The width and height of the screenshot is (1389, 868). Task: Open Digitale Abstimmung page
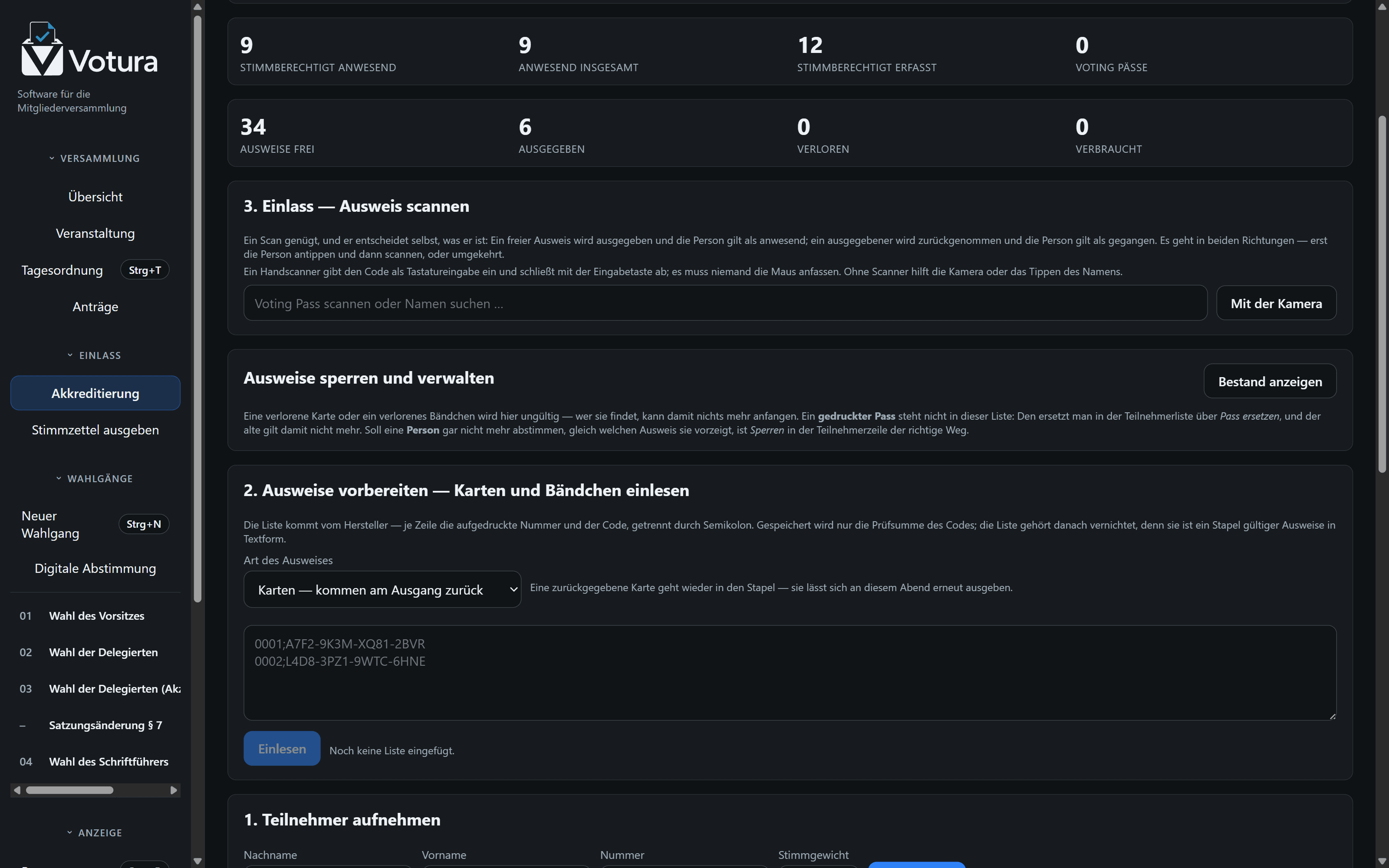(x=95, y=569)
